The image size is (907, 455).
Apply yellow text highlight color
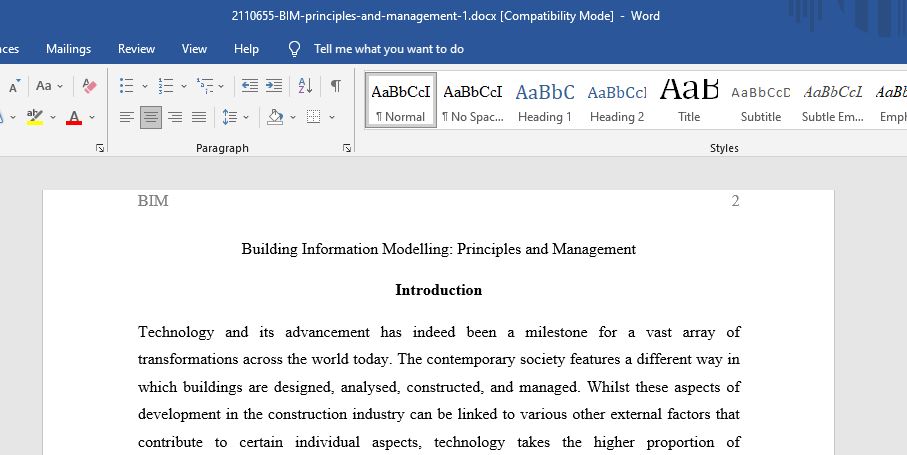tap(35, 117)
